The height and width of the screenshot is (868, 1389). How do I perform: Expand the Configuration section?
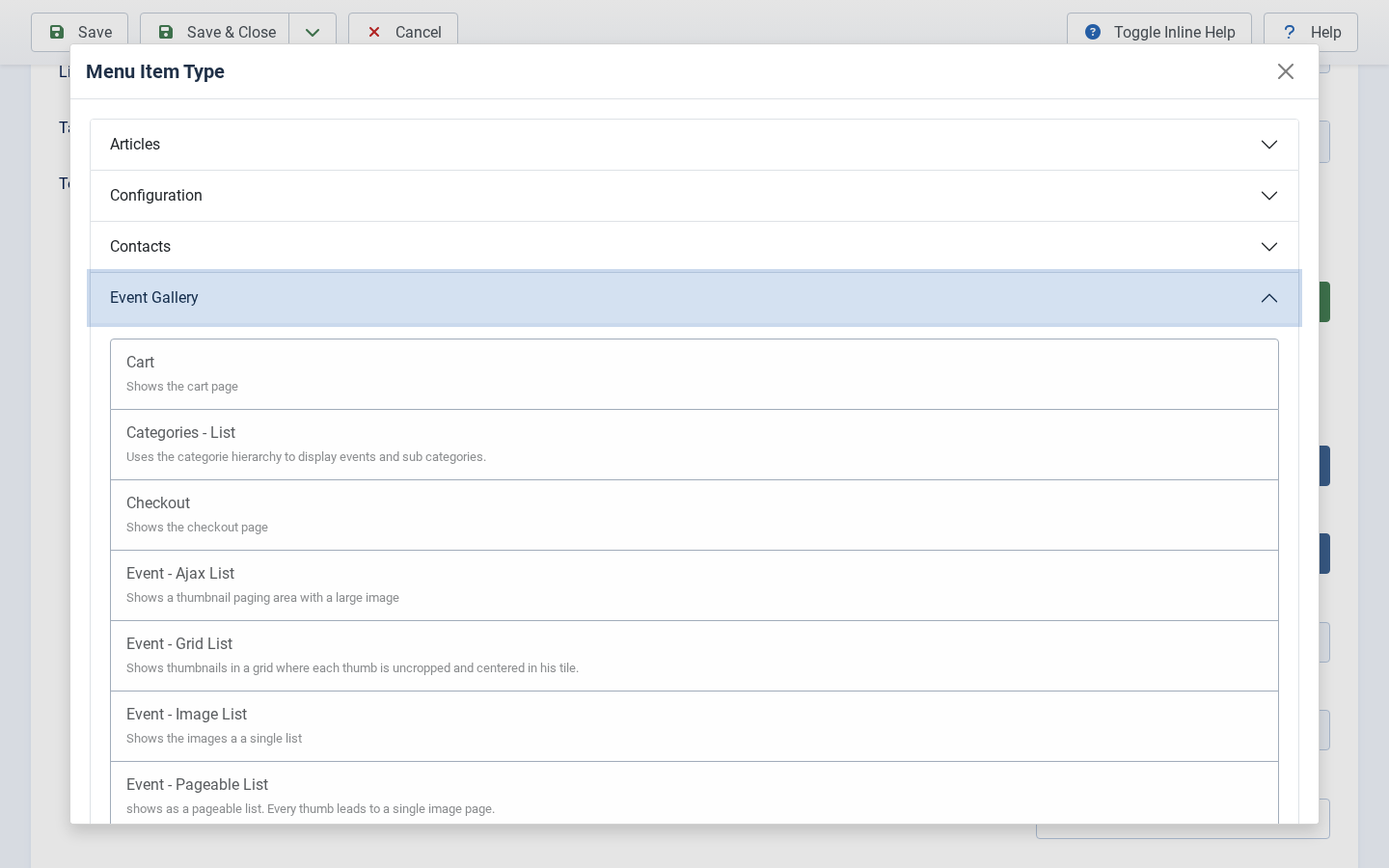point(694,196)
